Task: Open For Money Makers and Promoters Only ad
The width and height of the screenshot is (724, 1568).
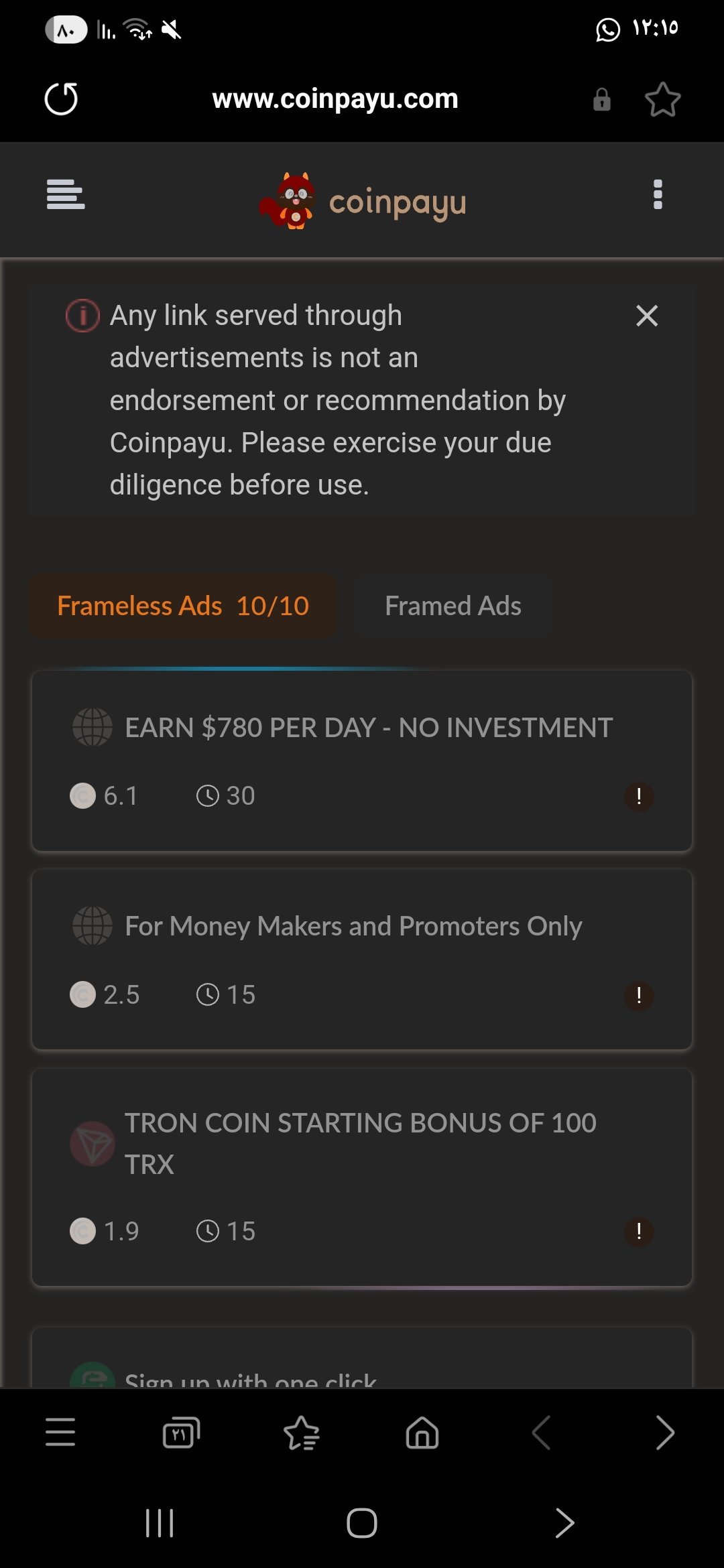Action: coord(353,927)
